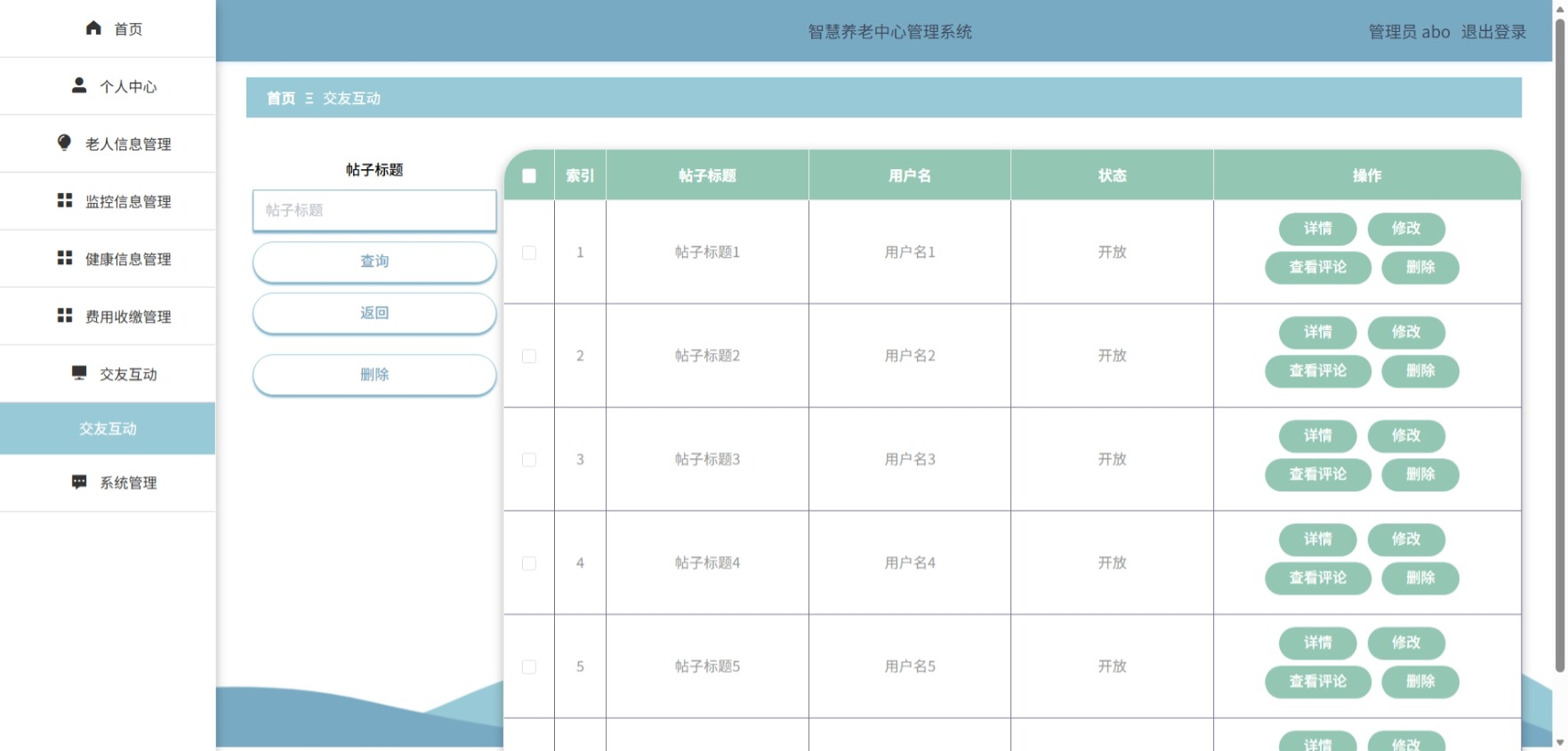Screen dimensions: 1568x751
Task: Expand 费用收缴管理 menu
Action: point(108,317)
